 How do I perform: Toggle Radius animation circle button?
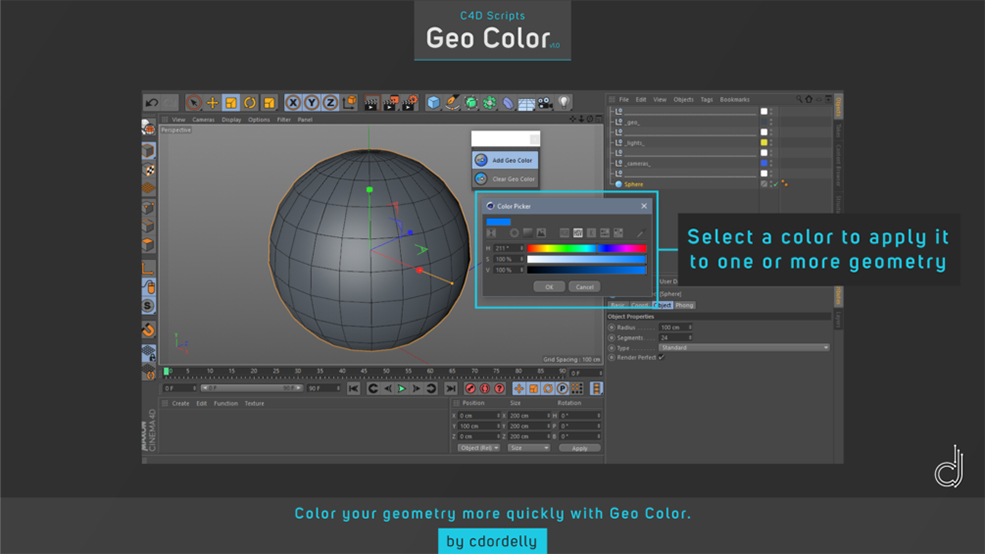611,327
